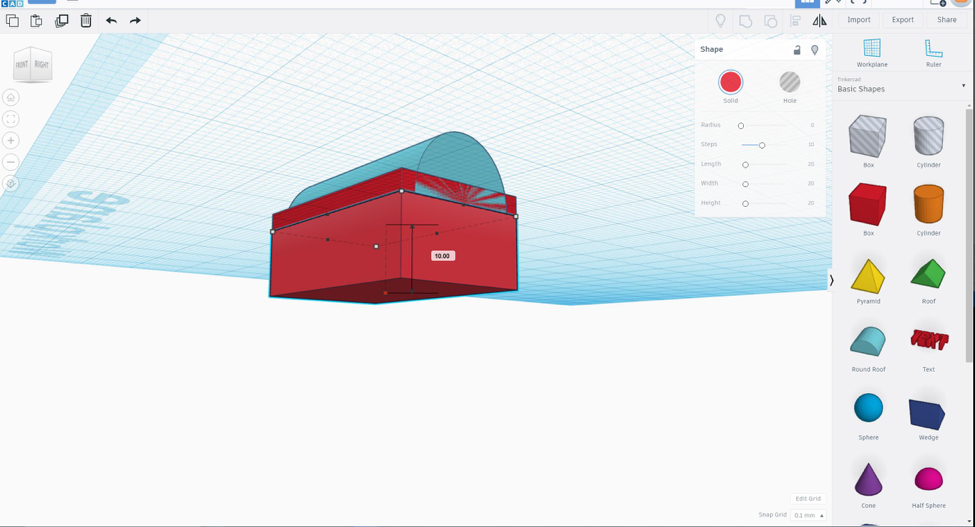
Task: Delete selected shape with trash icon
Action: [x=86, y=21]
